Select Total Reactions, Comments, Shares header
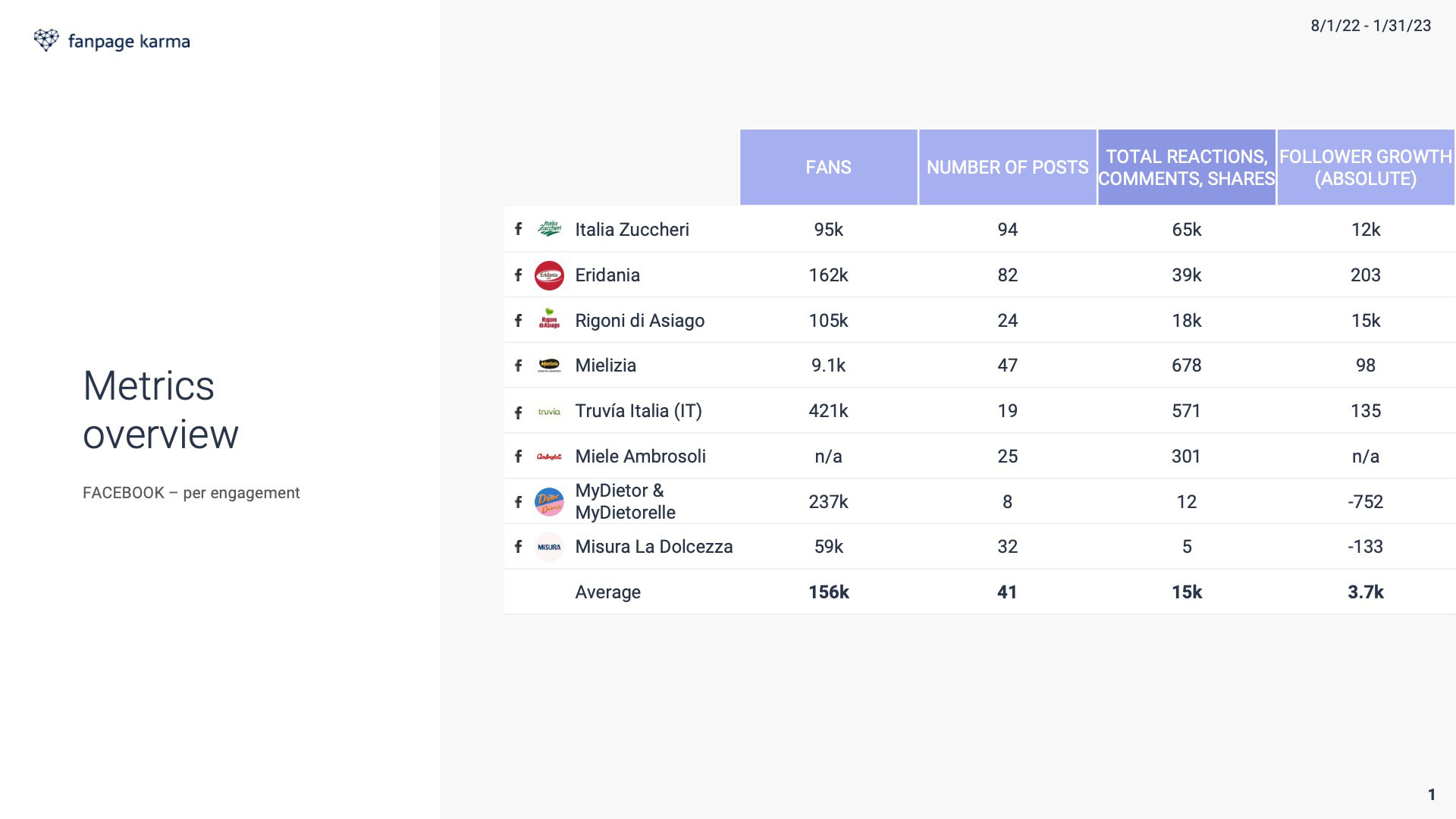Image resolution: width=1456 pixels, height=819 pixels. coord(1187,167)
